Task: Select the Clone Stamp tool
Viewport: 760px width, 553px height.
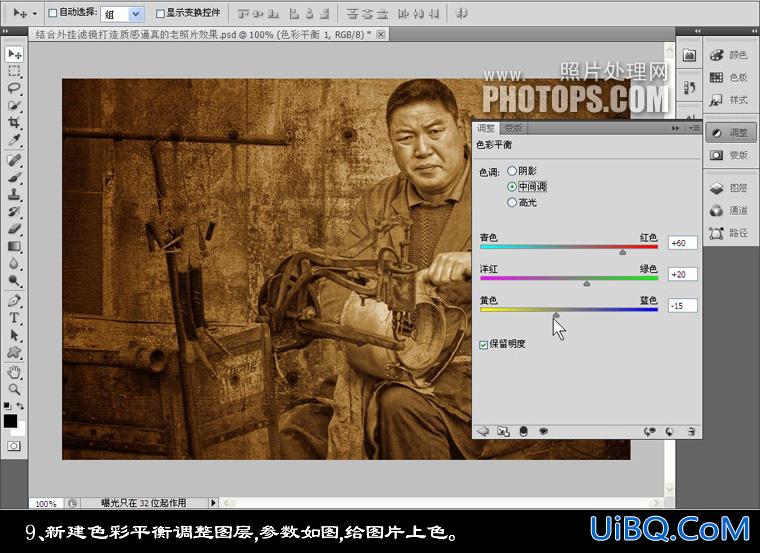Action: [x=14, y=195]
